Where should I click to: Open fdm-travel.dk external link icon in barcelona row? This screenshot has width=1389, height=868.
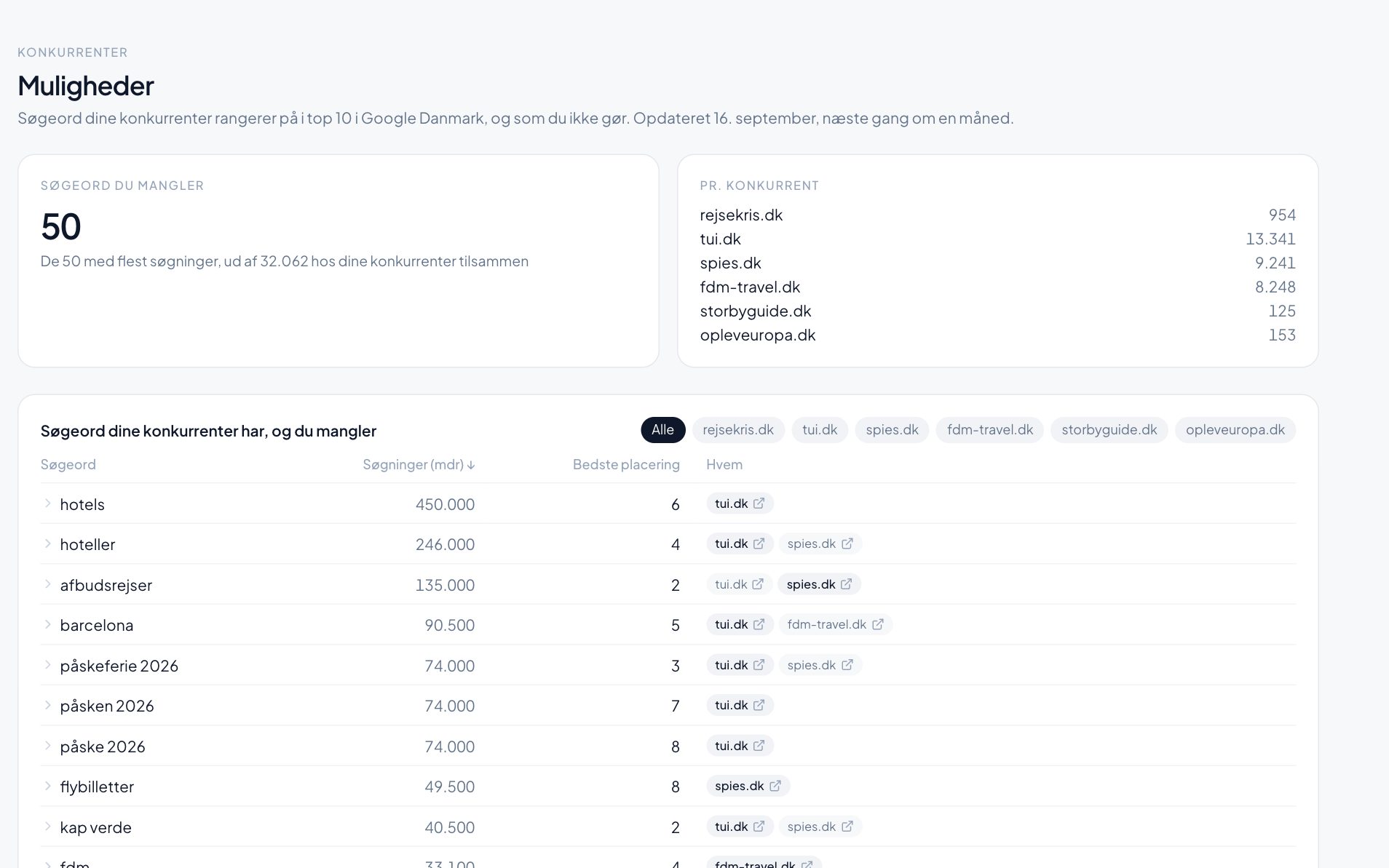click(878, 624)
